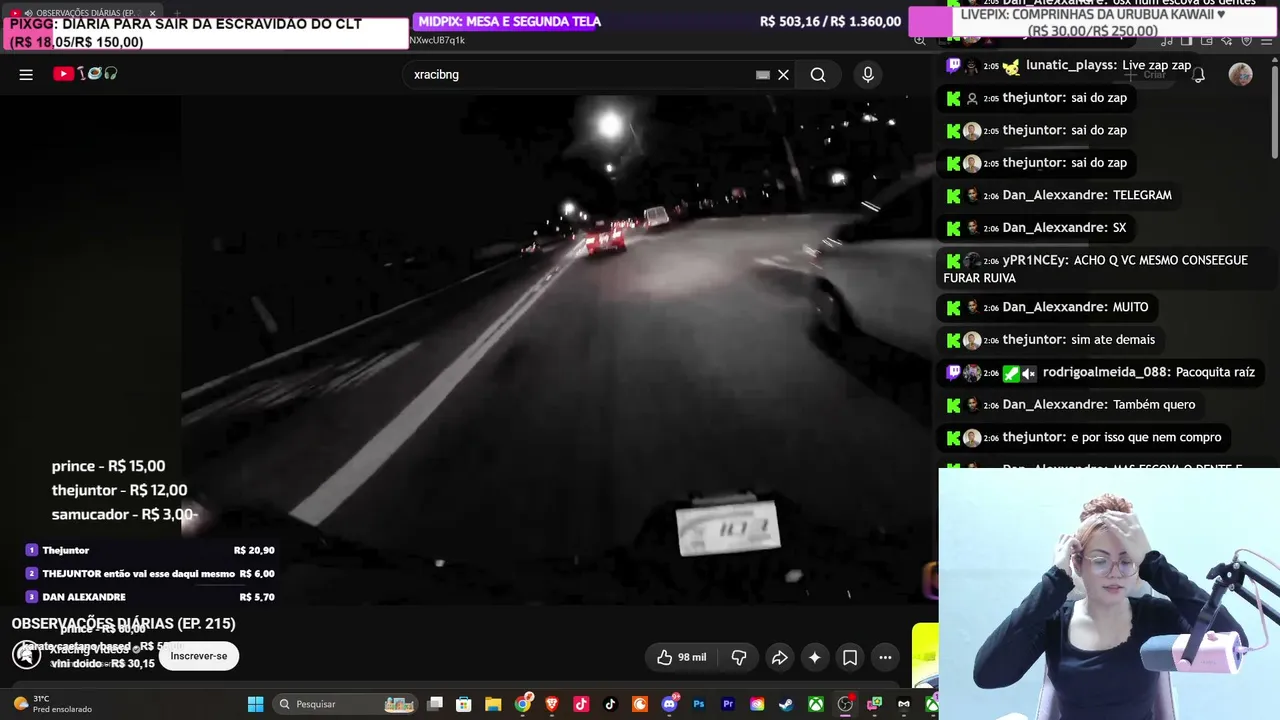Open Steam from the taskbar
This screenshot has width=1280, height=720.
(x=787, y=704)
